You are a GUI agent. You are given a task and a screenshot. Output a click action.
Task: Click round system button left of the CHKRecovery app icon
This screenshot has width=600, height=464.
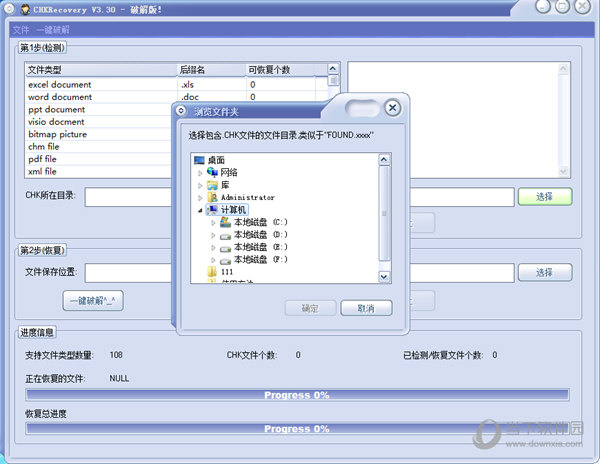[9, 8]
